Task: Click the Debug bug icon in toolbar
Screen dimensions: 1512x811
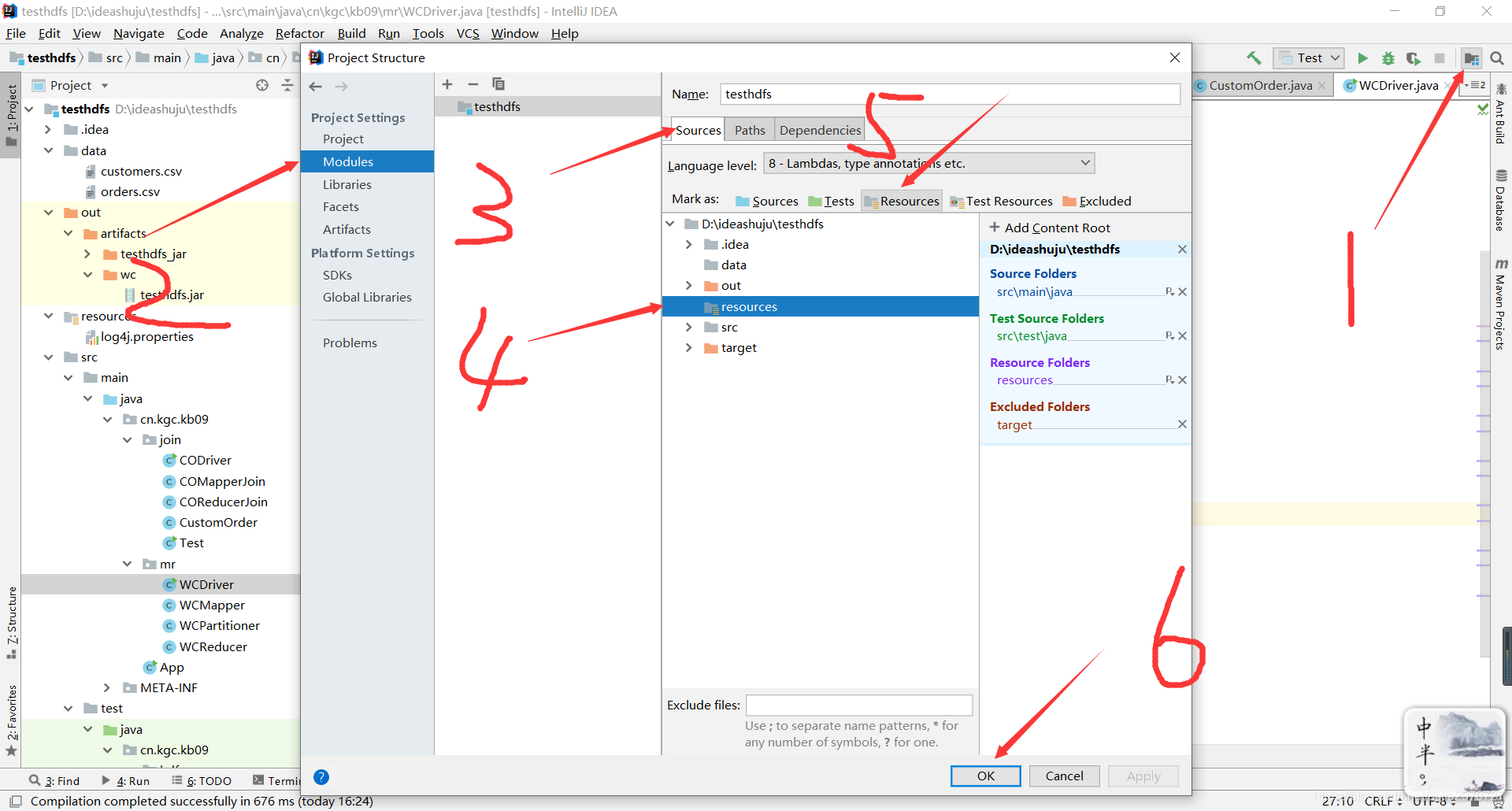Action: [1388, 58]
